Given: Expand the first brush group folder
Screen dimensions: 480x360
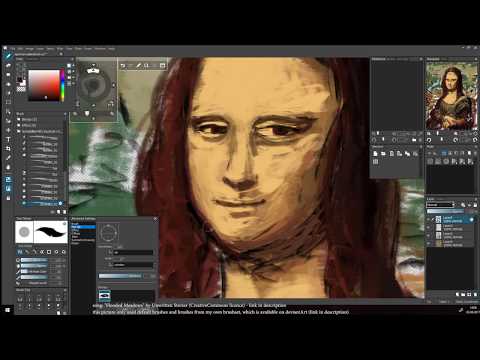Looking at the screenshot, I should pos(19,119).
